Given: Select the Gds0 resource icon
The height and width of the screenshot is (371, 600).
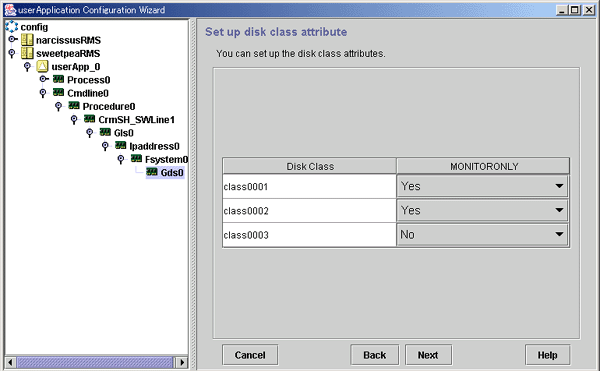Looking at the screenshot, I should click(x=152, y=172).
